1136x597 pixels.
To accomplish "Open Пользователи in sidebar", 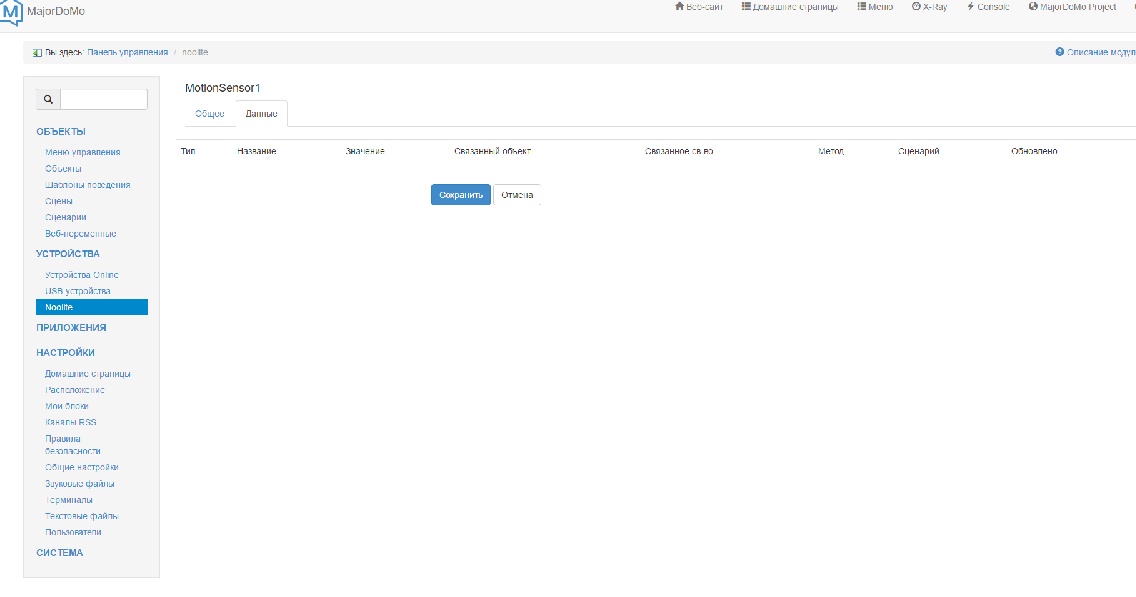I will (x=73, y=533).
